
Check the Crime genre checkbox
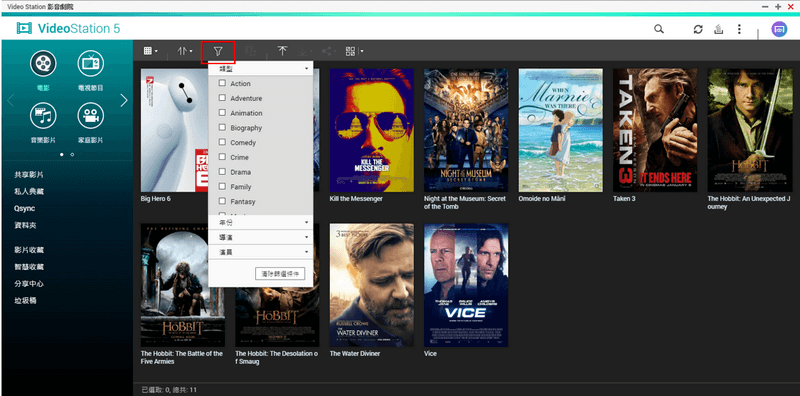click(222, 157)
